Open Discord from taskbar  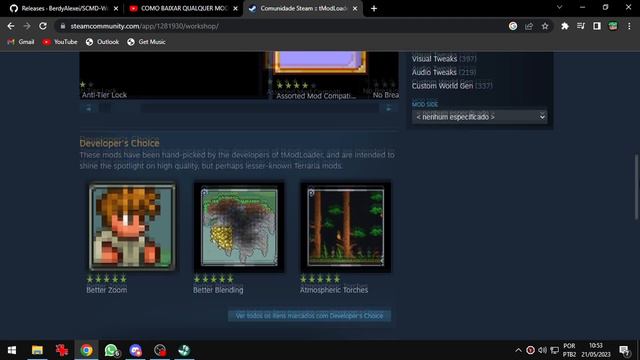coord(135,350)
